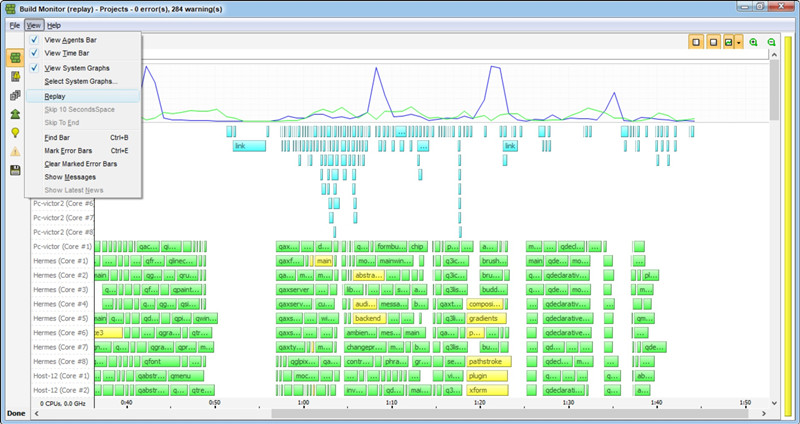
Task: Choose Replay from the View menu
Action: [x=56, y=96]
